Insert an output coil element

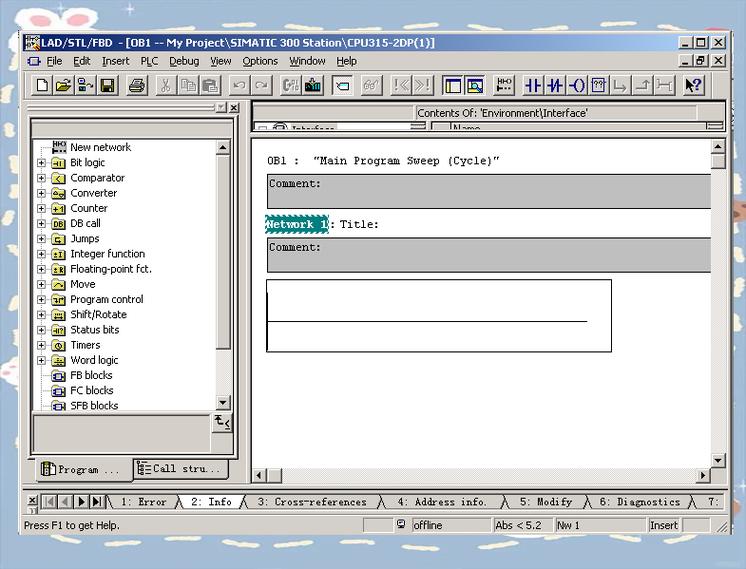point(577,86)
